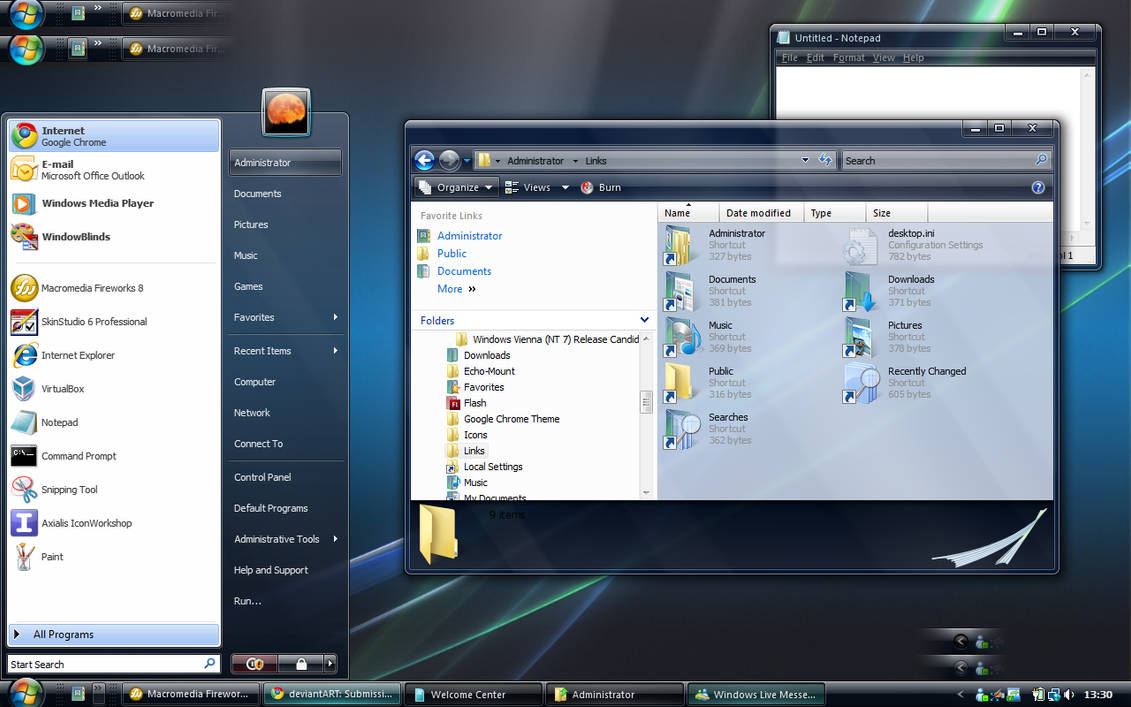Open the File menu in Notepad

point(789,57)
